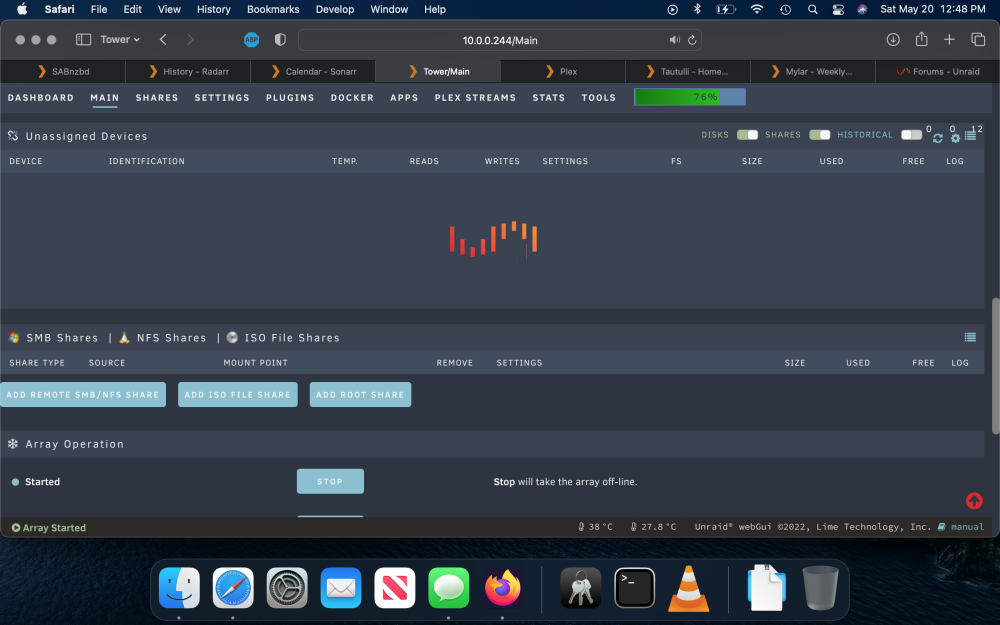Open the TOOLS menu
Viewport: 1000px width, 625px height.
[598, 98]
